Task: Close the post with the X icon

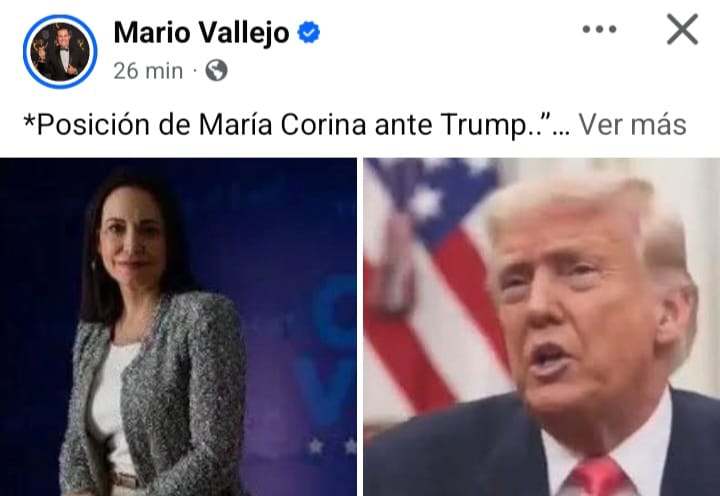Action: [682, 29]
